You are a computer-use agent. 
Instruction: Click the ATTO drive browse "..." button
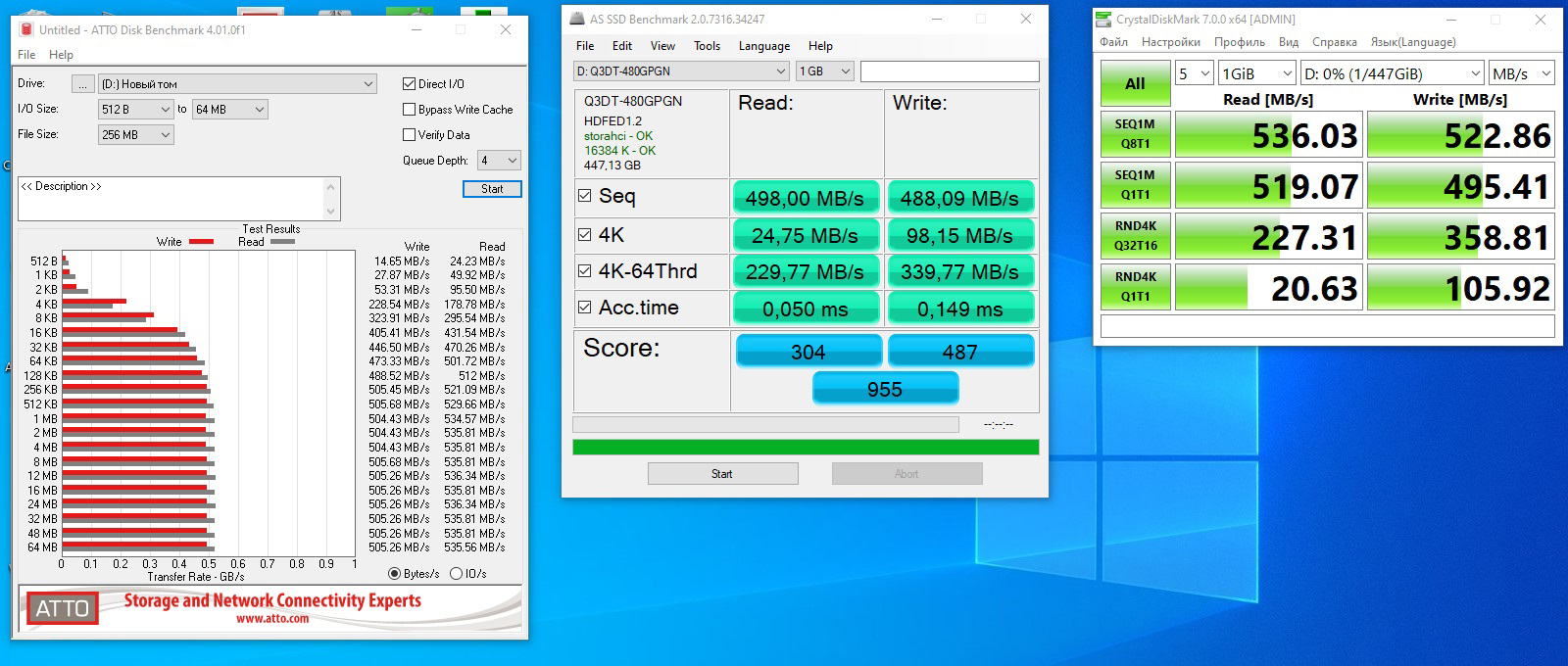[x=83, y=84]
